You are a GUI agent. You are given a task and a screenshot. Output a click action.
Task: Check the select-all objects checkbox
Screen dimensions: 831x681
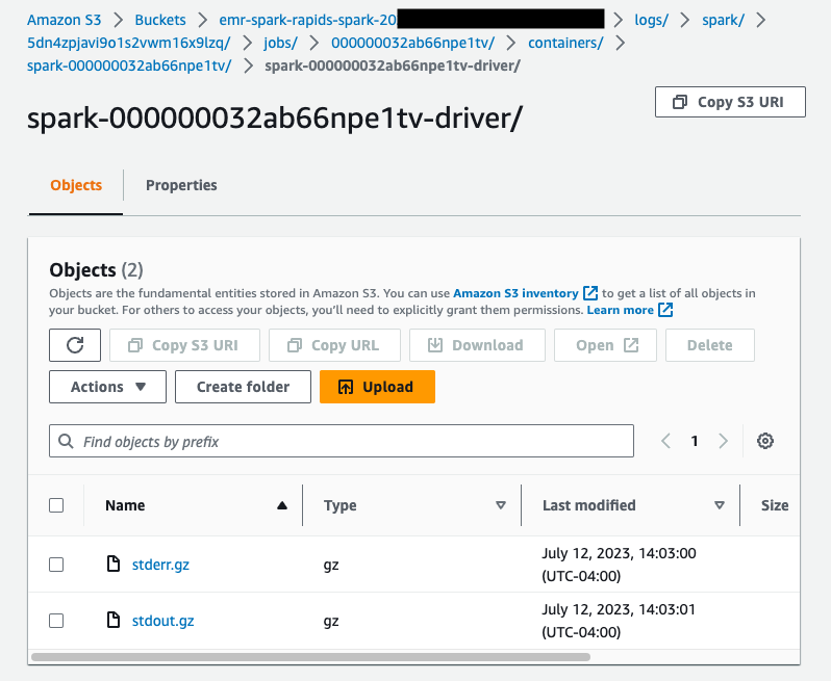click(57, 505)
